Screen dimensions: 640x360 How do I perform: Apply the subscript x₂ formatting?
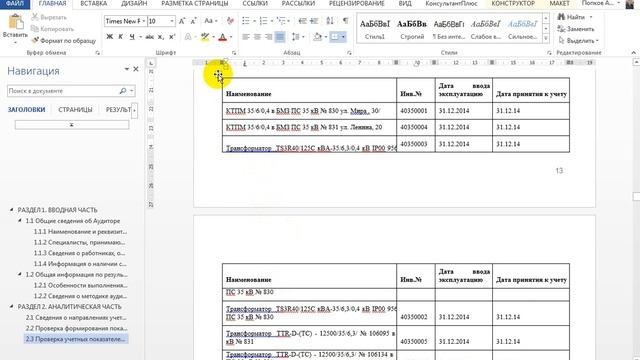(161, 37)
